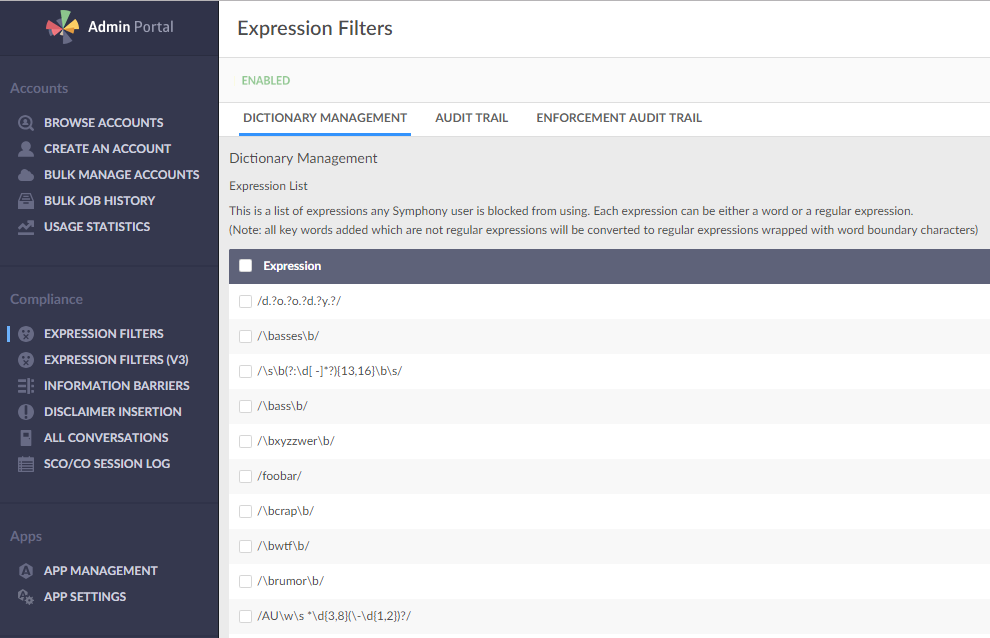
Task: Click the Browse Accounts magnifier icon
Action: pos(26,123)
